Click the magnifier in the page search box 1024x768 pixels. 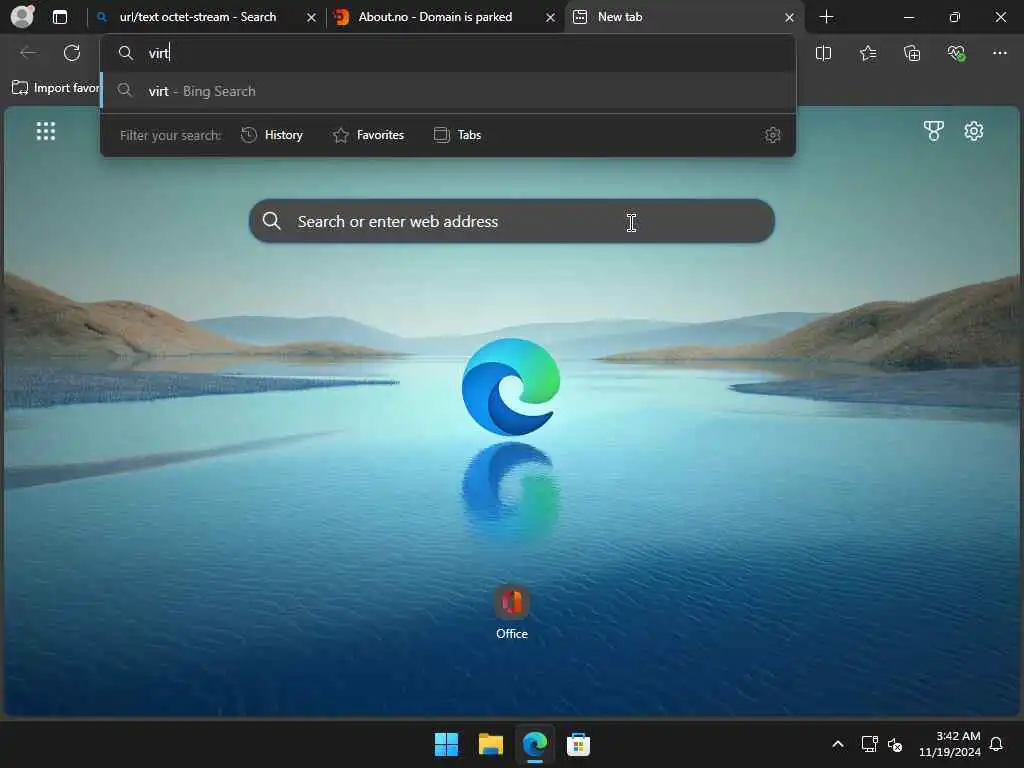272,221
